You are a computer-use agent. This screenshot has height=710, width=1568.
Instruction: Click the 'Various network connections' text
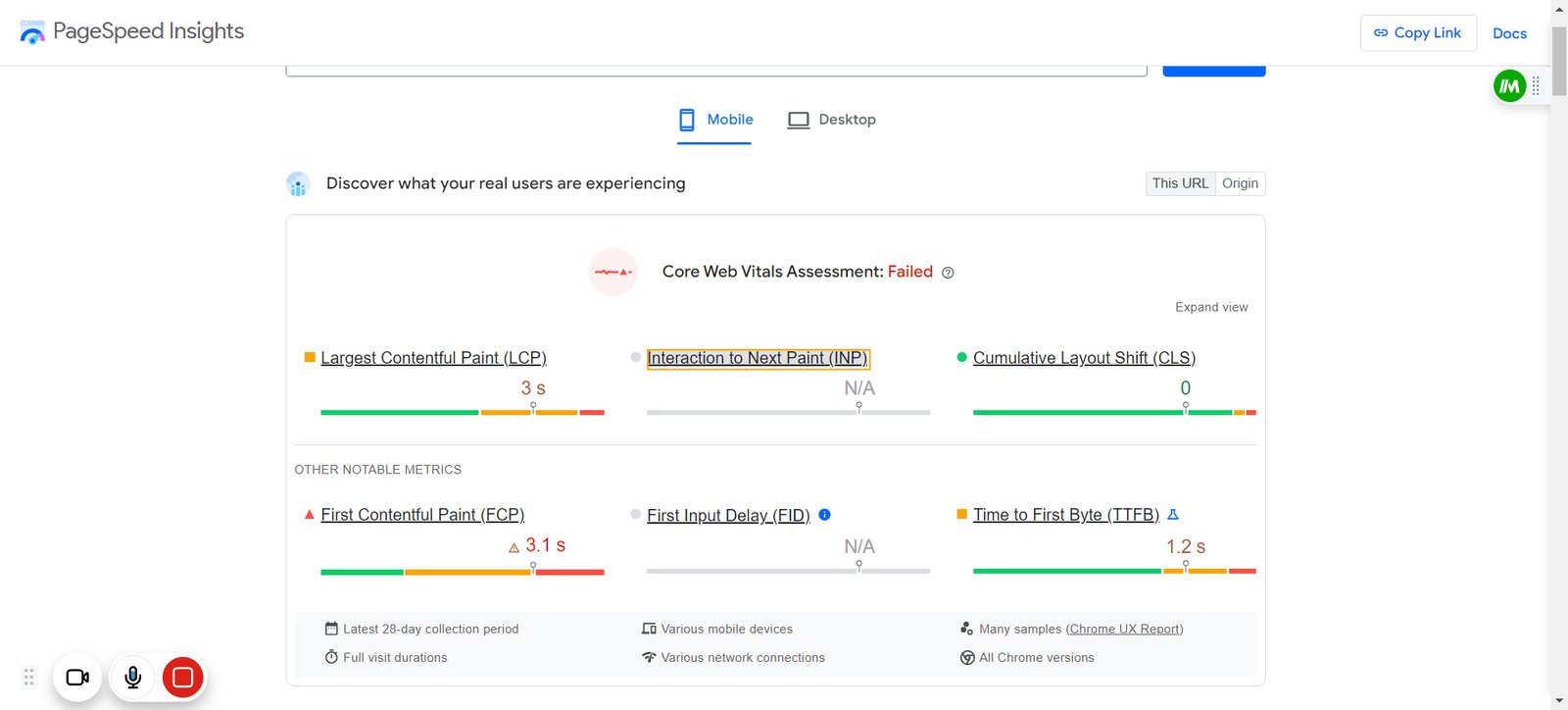tap(743, 657)
